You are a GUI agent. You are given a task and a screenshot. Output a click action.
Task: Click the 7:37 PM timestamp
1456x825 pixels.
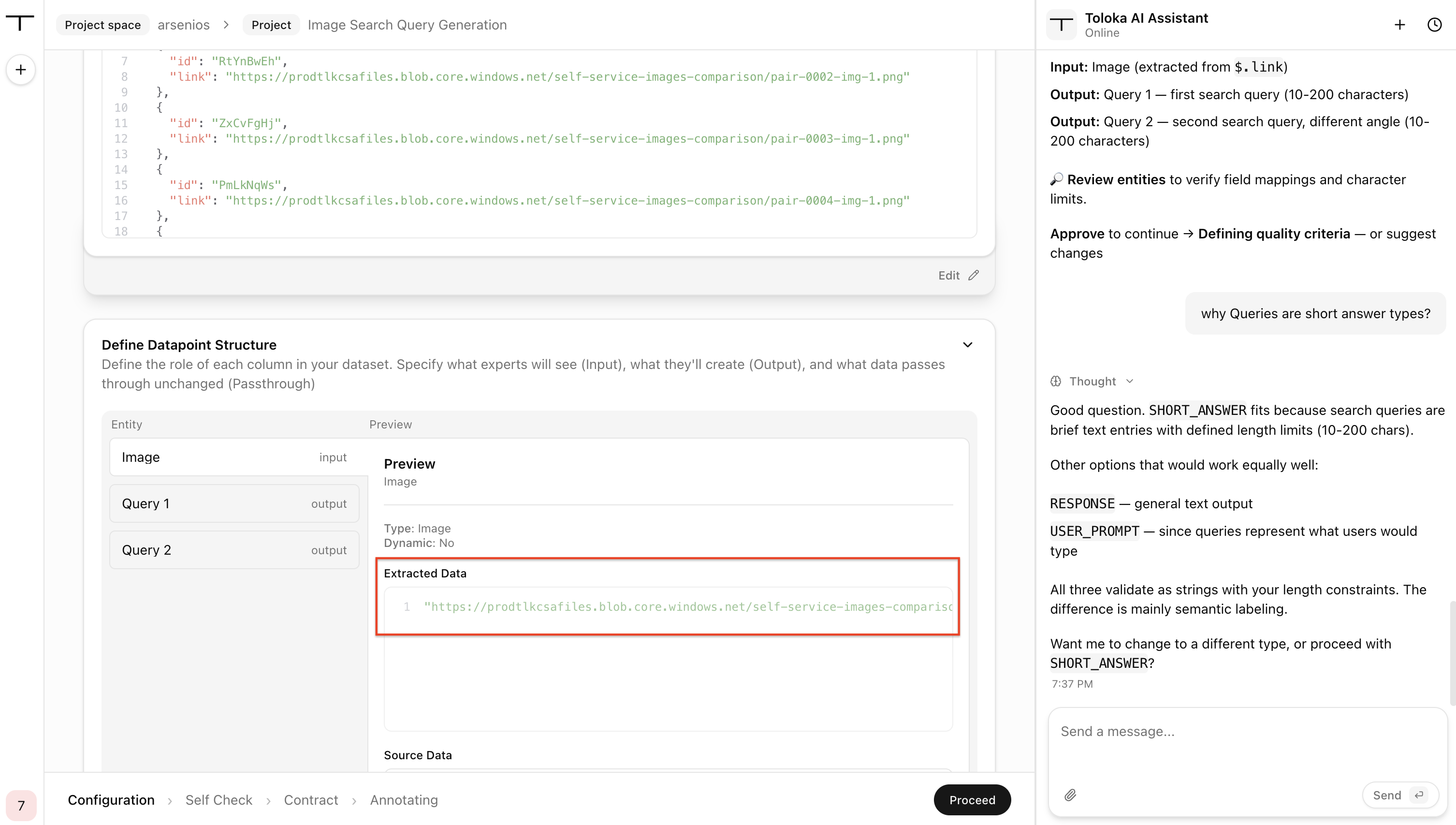(x=1072, y=684)
